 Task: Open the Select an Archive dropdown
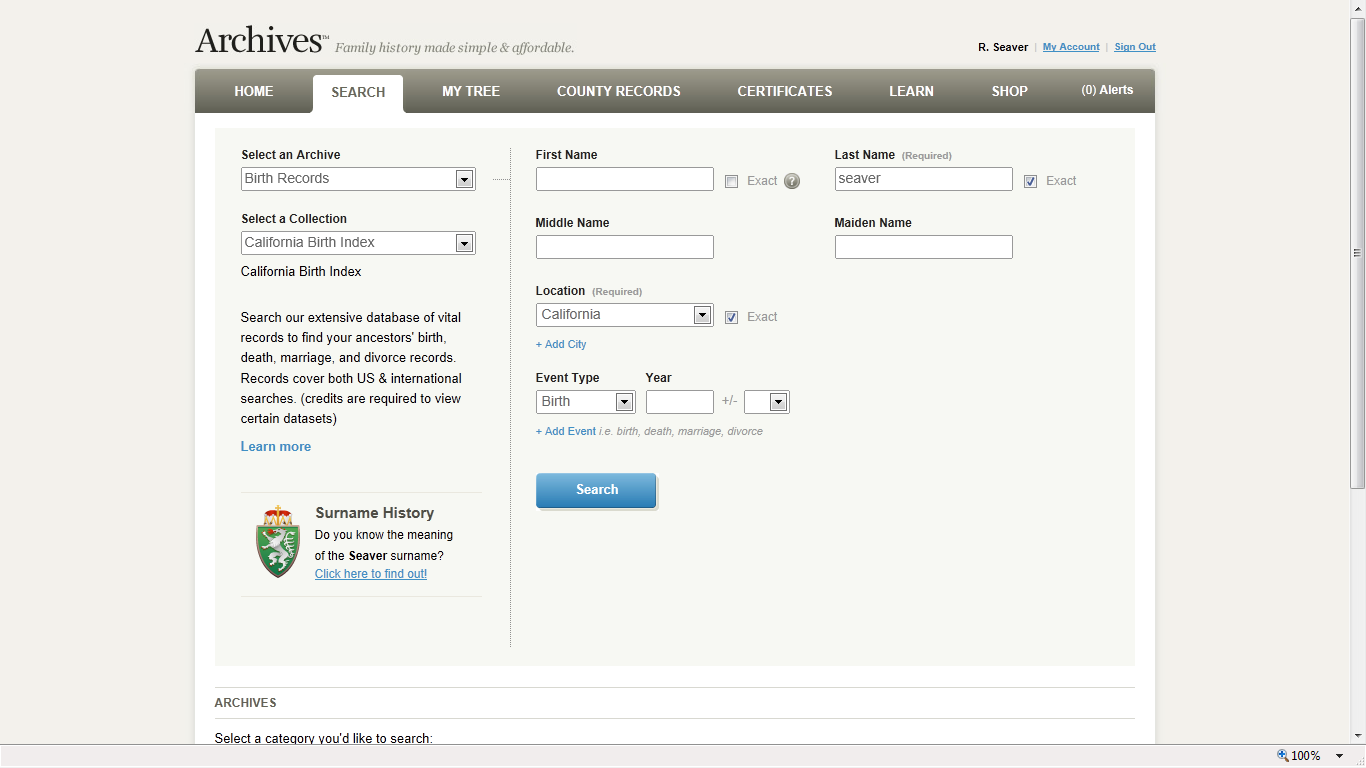click(x=463, y=179)
